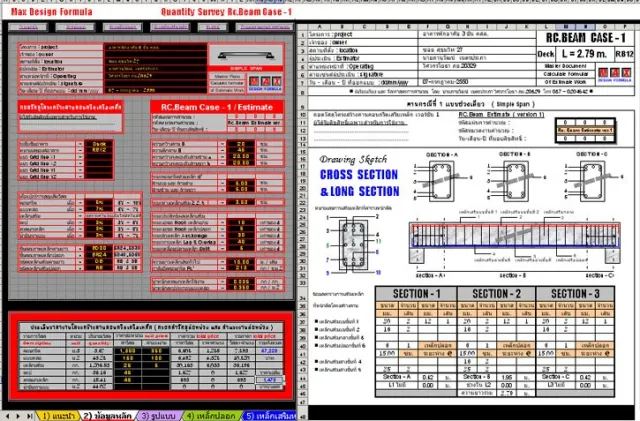640x421 pixels.
Task: Open the 3) รูปแบบ sheet tab
Action: coord(159,416)
